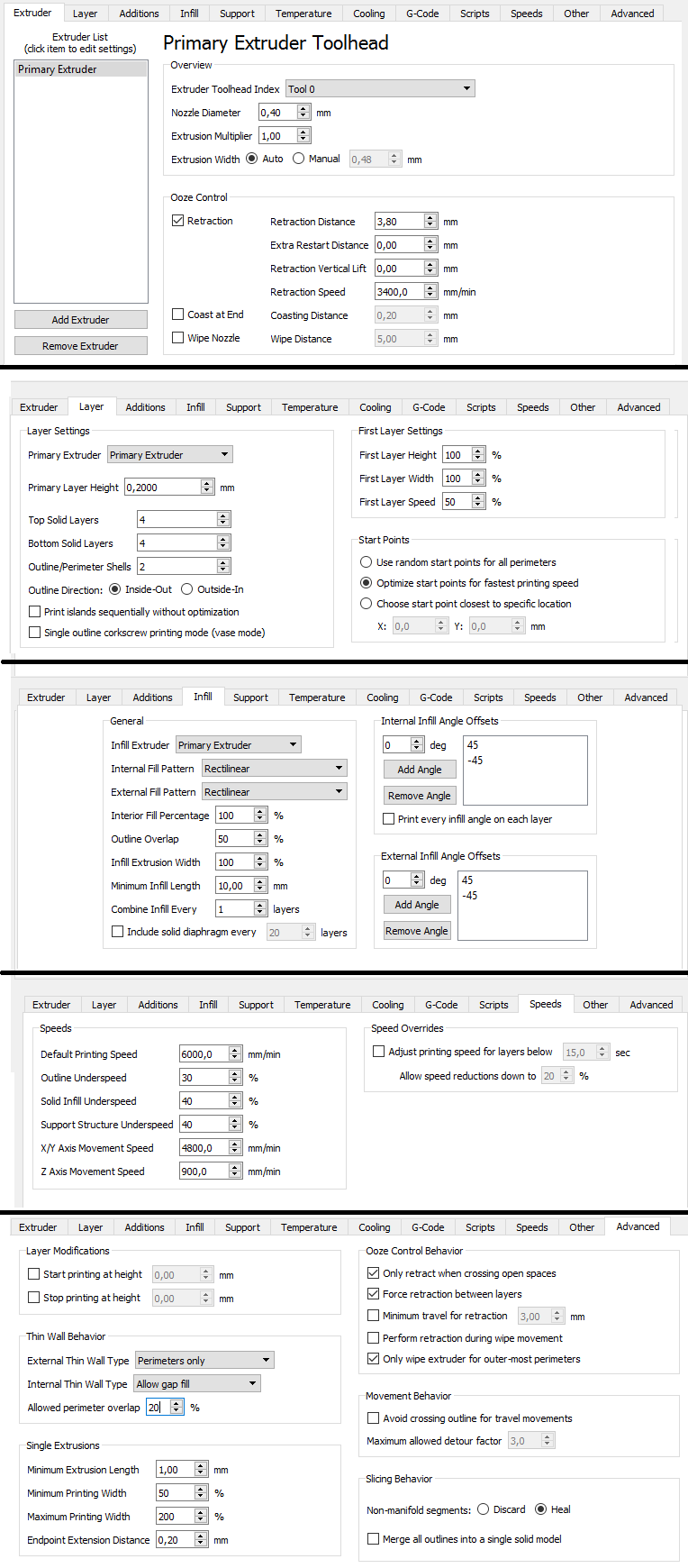Uncheck the Retraction checkbox
Screen dimensions: 688x1568
[178, 221]
